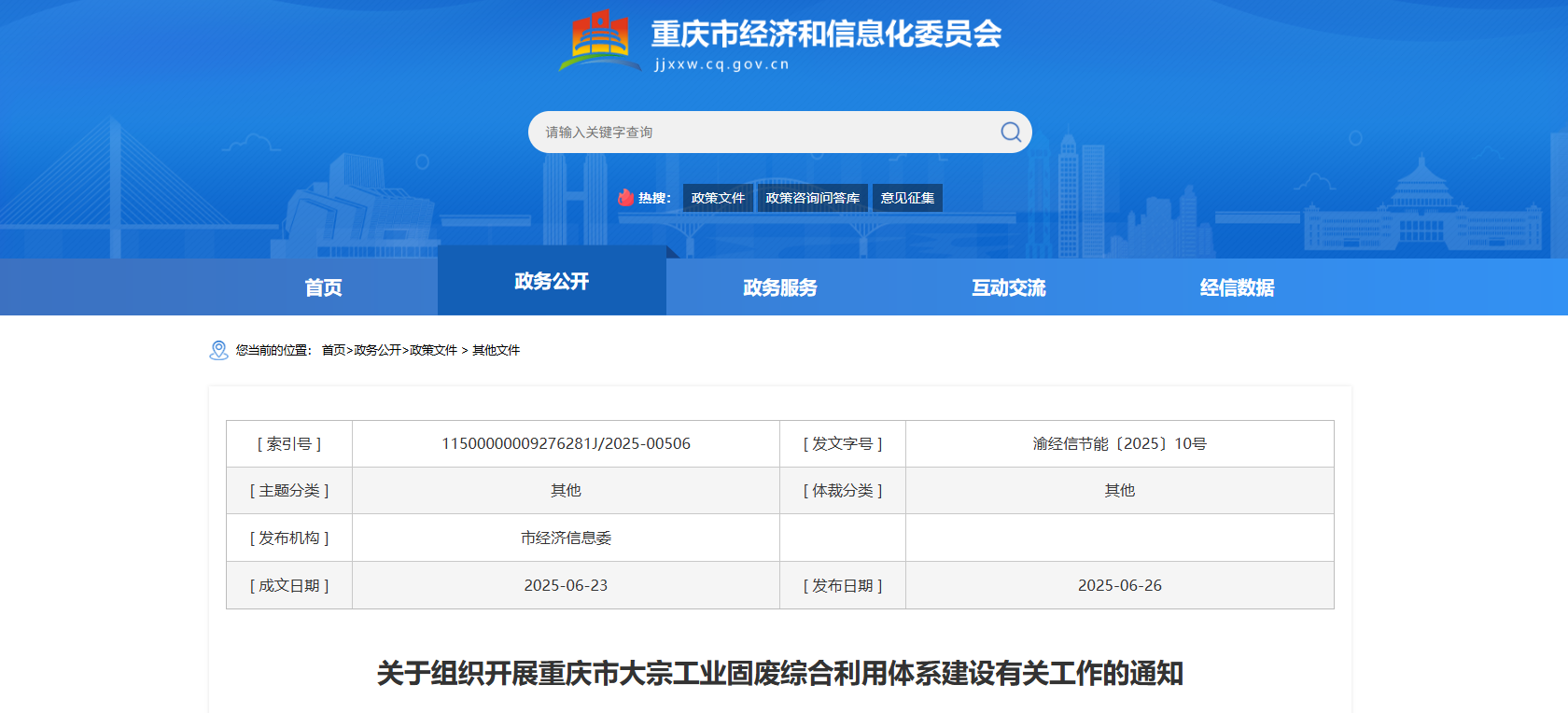Click the Chongqing commission logo emblem
Viewport: 1568px width, 713px height.
tap(599, 41)
